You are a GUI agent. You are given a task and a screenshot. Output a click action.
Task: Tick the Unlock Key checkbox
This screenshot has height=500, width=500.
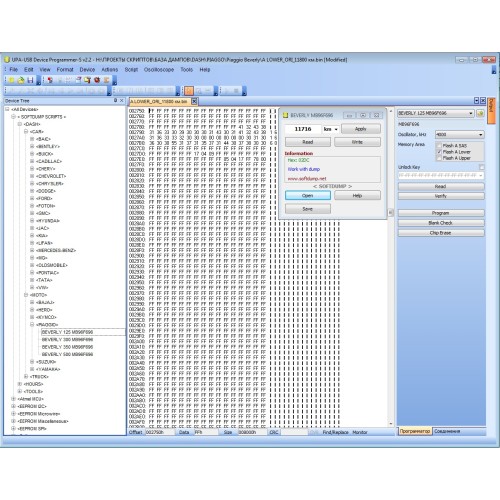click(x=481, y=167)
